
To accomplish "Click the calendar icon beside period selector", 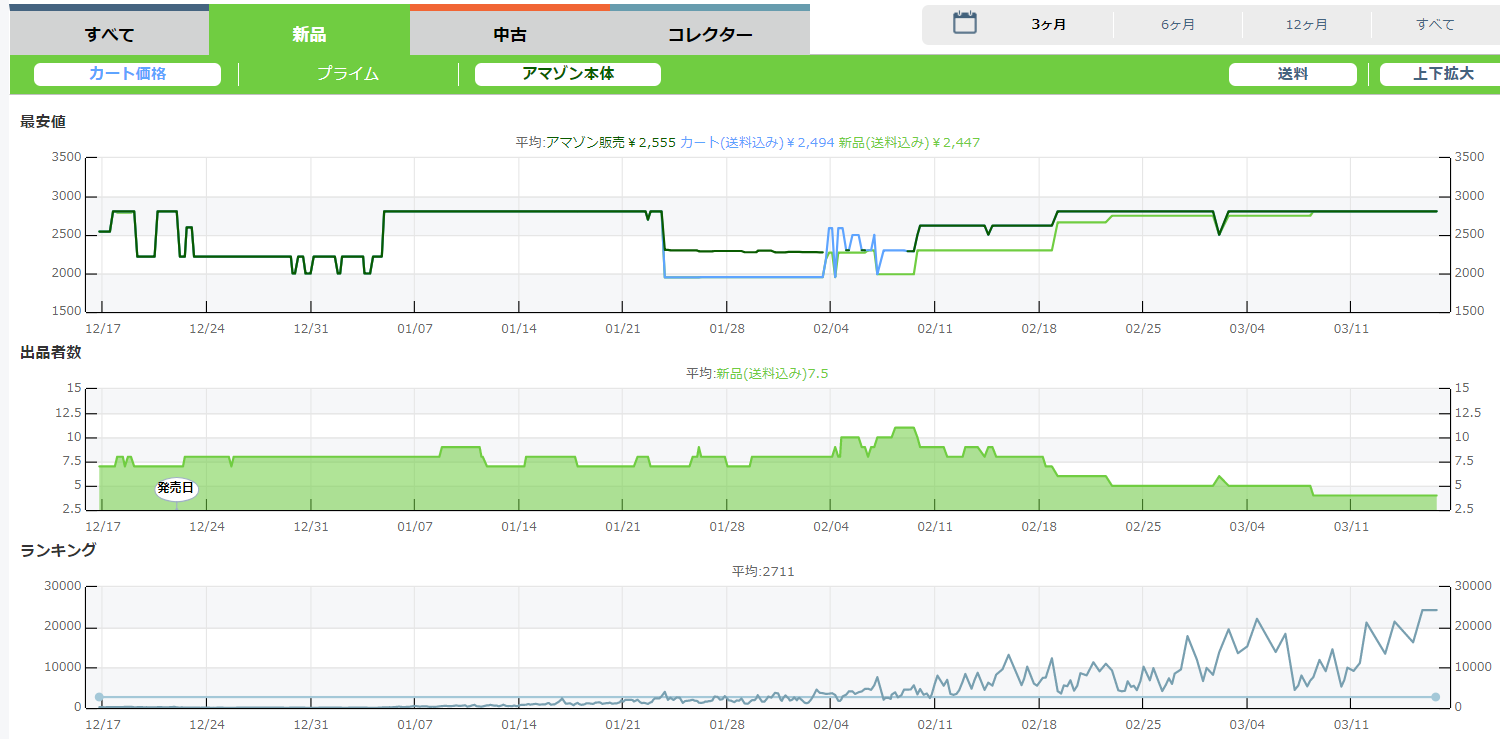I will (x=964, y=24).
